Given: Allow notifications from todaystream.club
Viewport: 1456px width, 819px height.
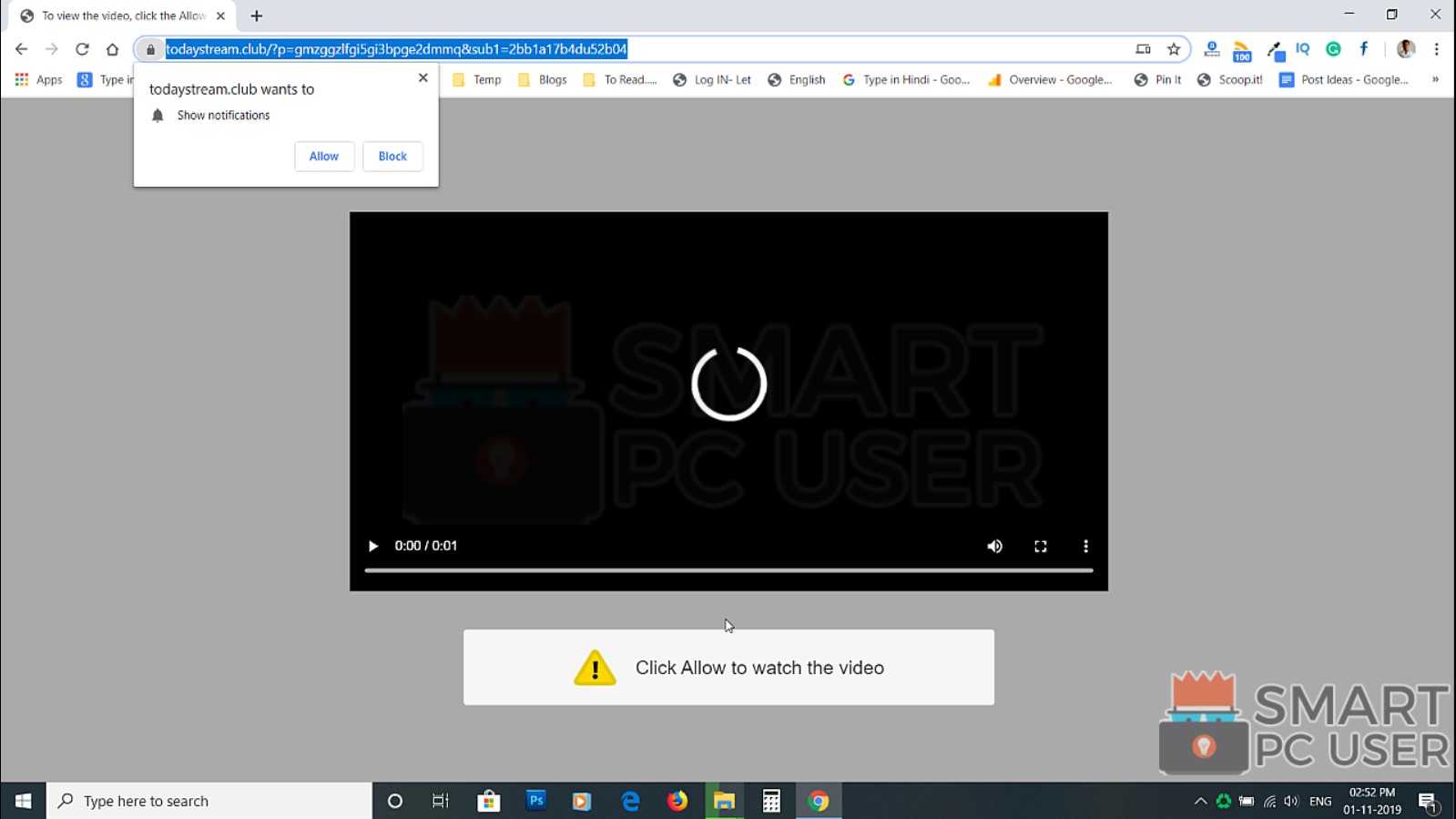Looking at the screenshot, I should pyautogui.click(x=323, y=156).
